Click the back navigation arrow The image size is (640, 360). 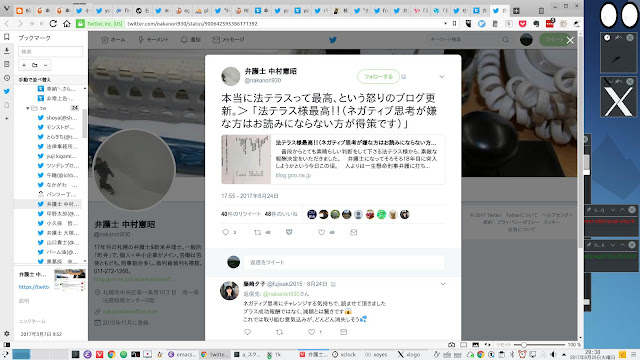[7, 24]
